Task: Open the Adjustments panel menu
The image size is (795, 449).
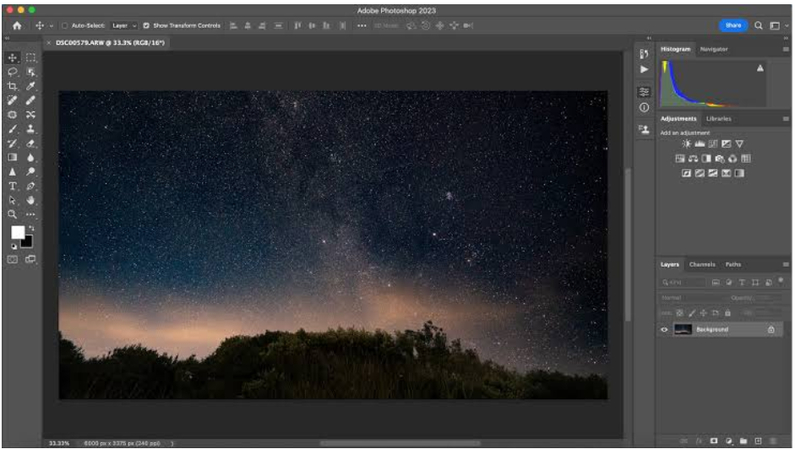Action: tap(785, 119)
